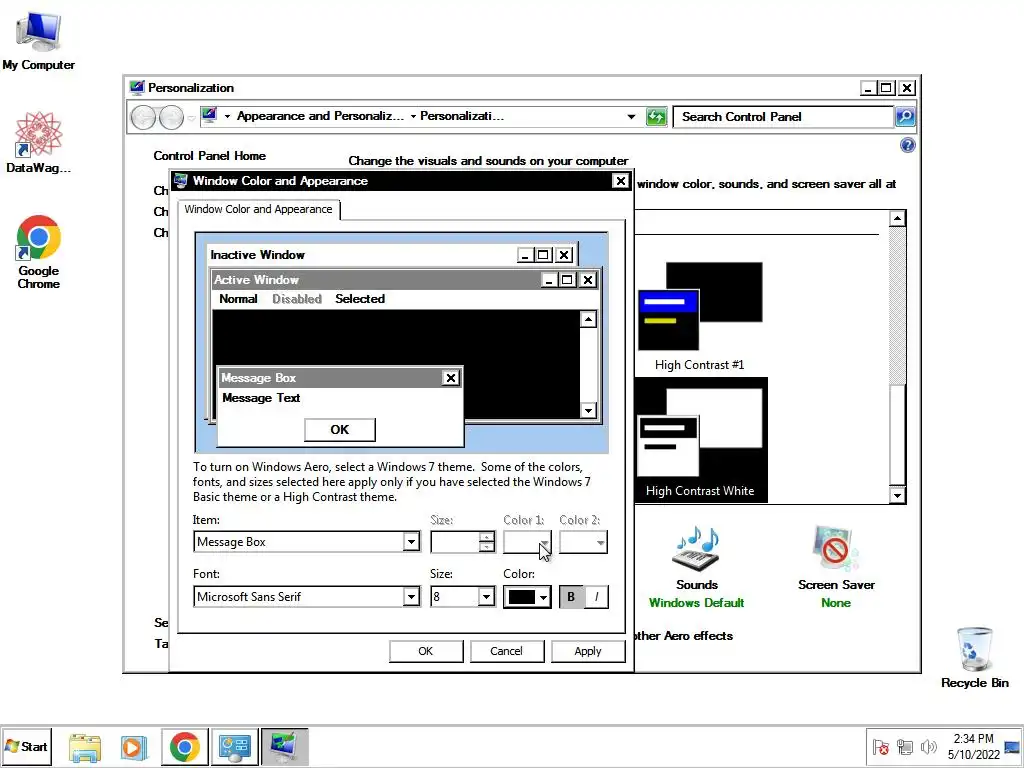Select High Contrast White theme thumbnail
The width and height of the screenshot is (1024, 768).
(x=700, y=440)
